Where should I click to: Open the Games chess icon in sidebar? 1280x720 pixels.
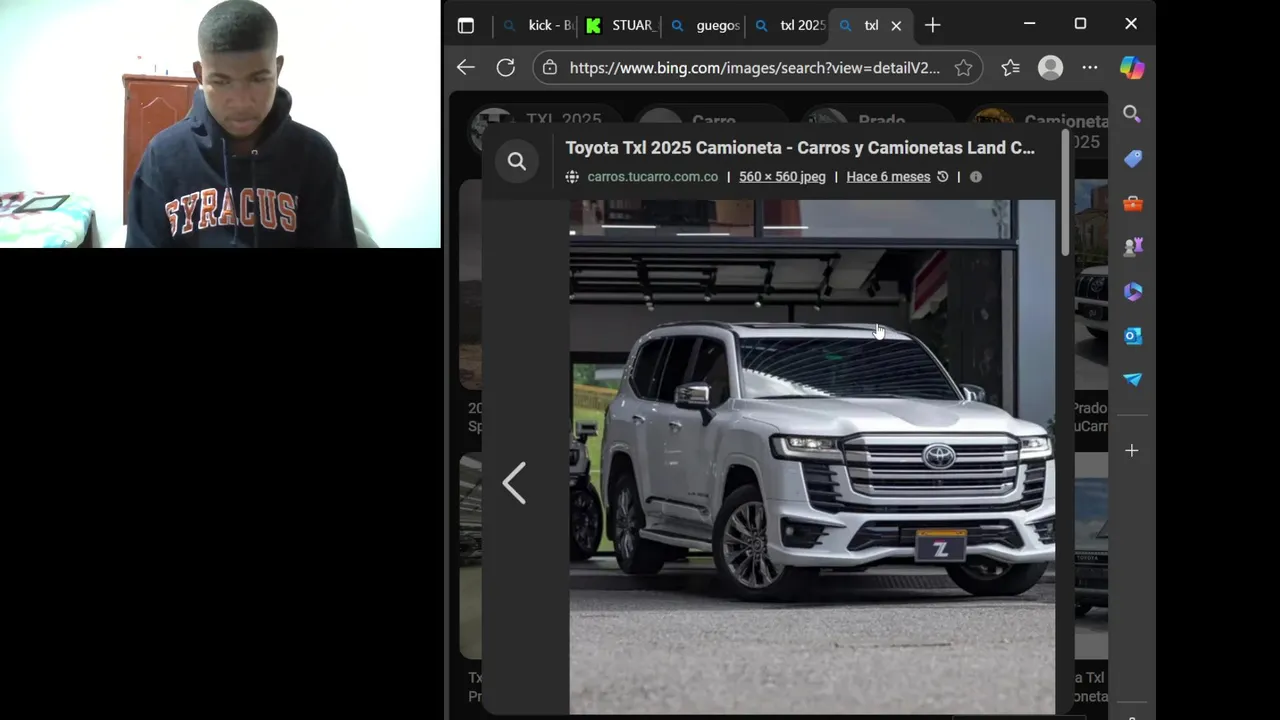[1132, 247]
